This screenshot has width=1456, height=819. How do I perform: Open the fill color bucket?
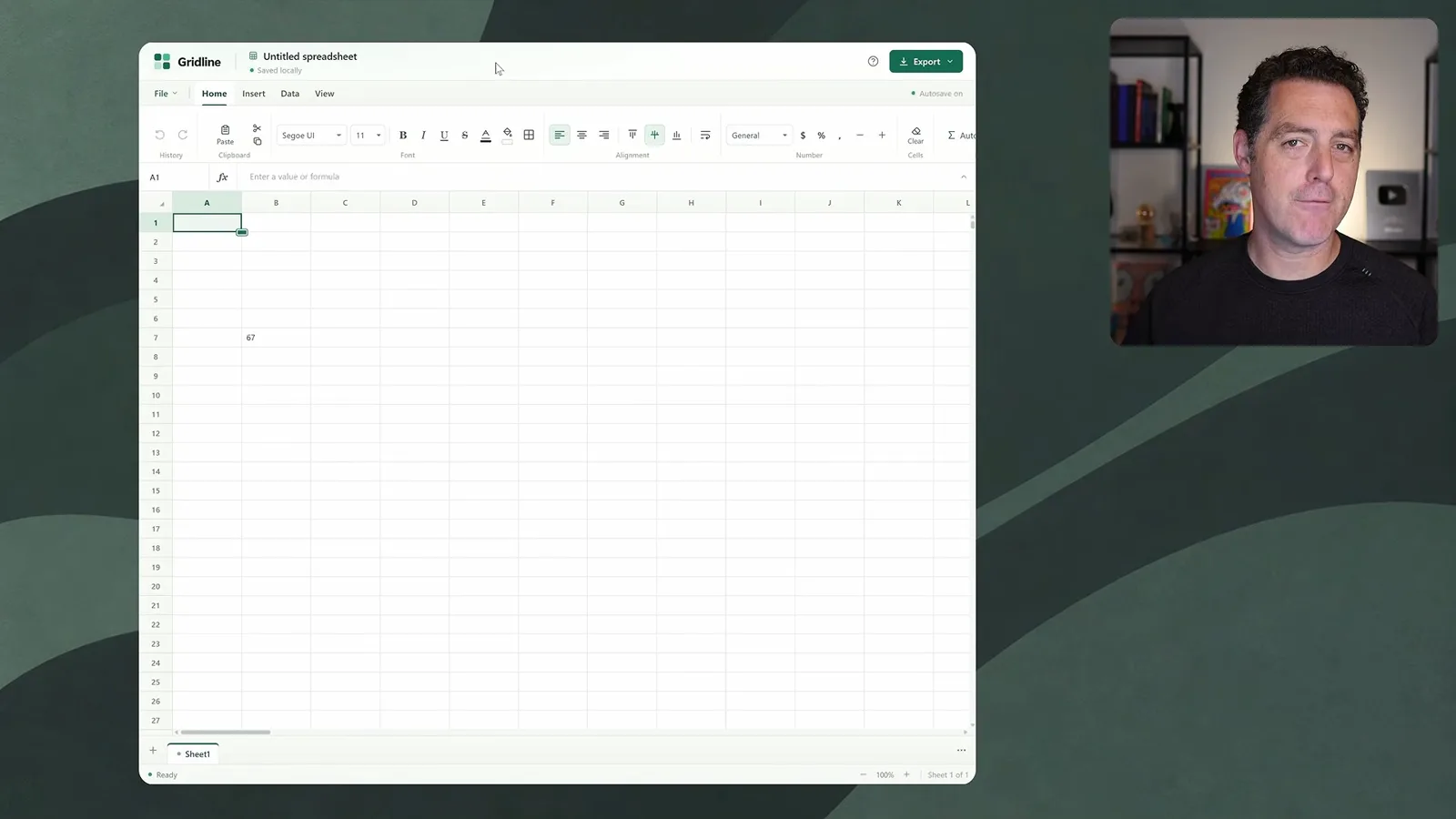pyautogui.click(x=508, y=135)
